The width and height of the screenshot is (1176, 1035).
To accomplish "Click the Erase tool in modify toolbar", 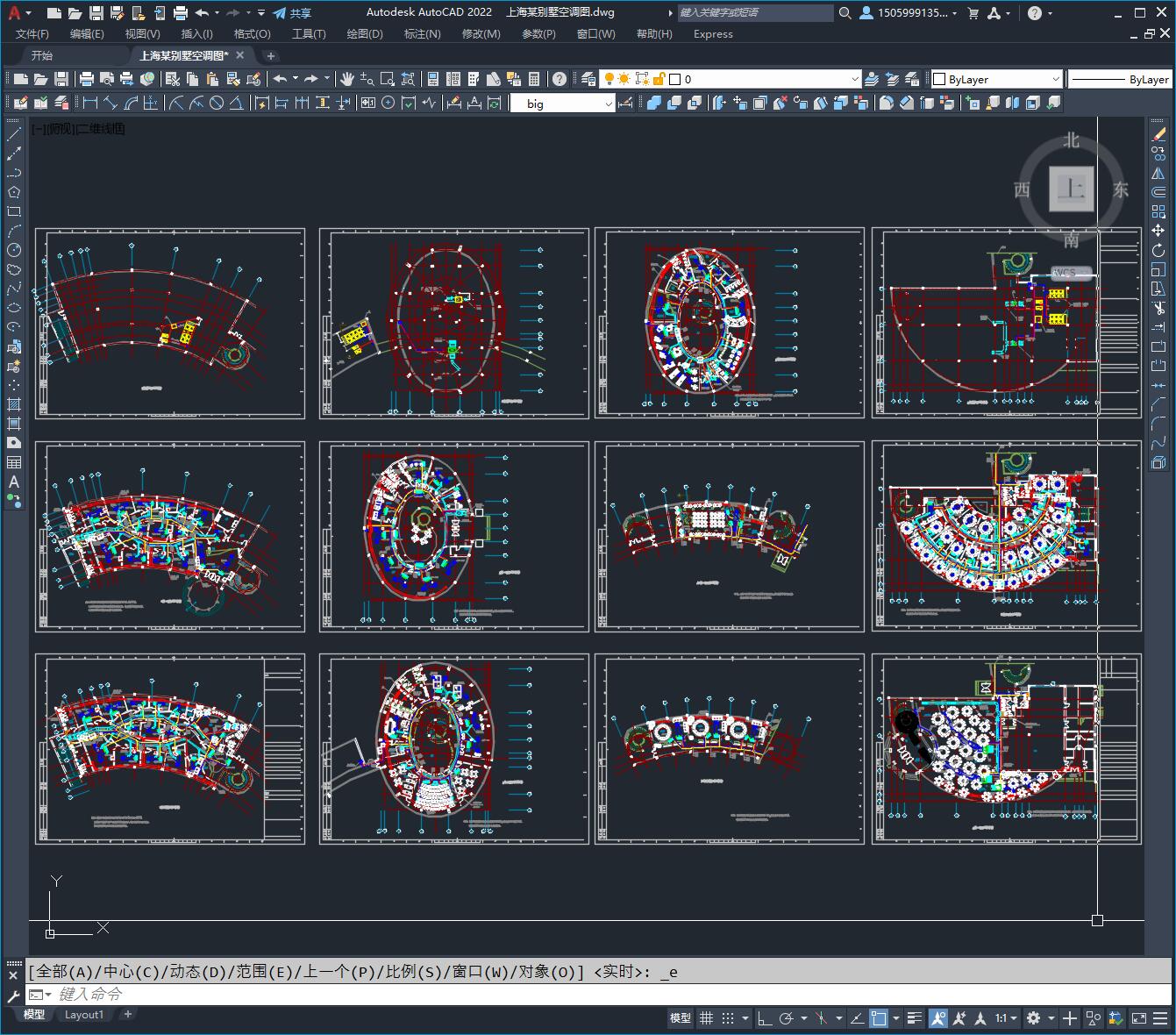I will point(1158,134).
